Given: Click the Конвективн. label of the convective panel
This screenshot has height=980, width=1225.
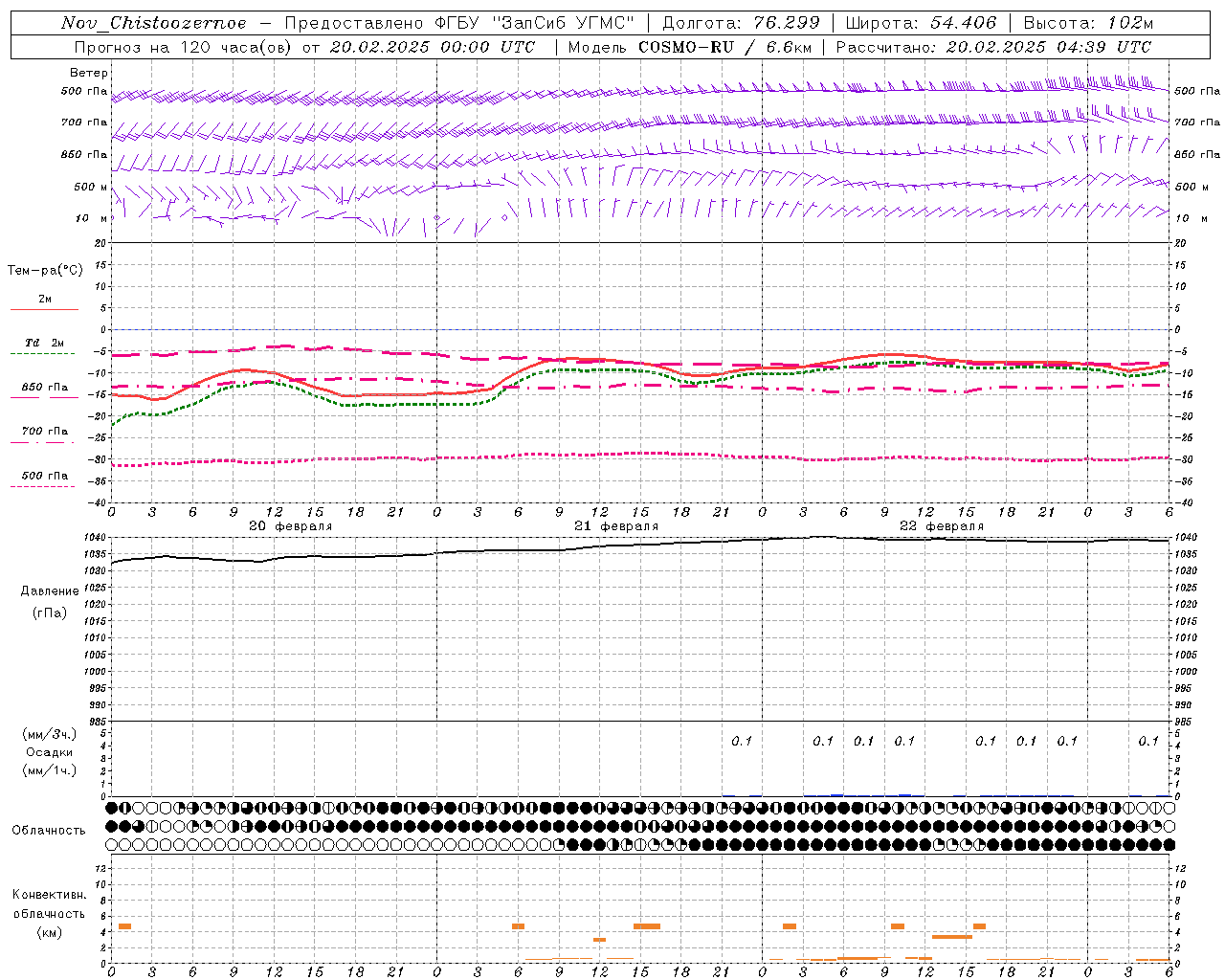Looking at the screenshot, I should [50, 895].
